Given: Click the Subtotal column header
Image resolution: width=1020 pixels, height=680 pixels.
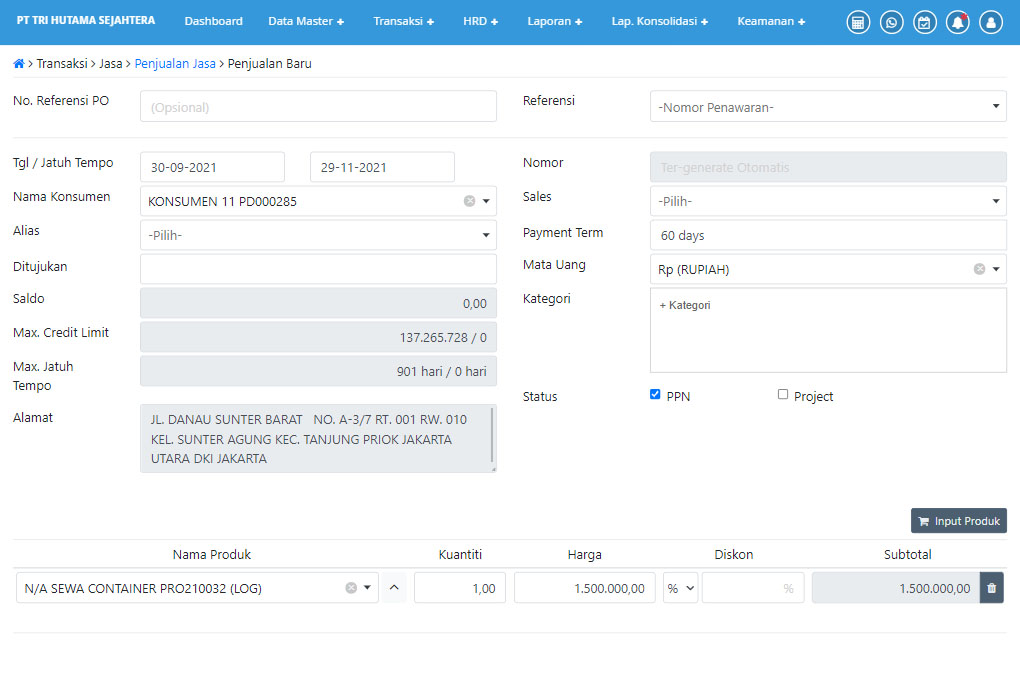Looking at the screenshot, I should click(x=907, y=554).
